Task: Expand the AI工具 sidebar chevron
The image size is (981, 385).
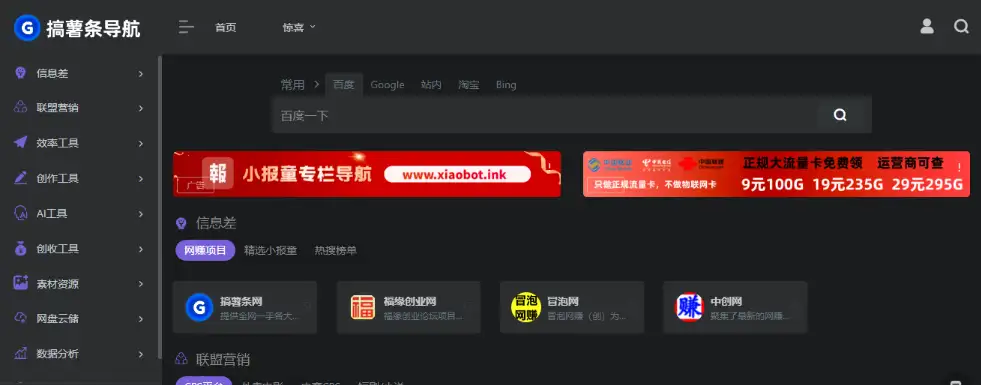Action: 141,213
